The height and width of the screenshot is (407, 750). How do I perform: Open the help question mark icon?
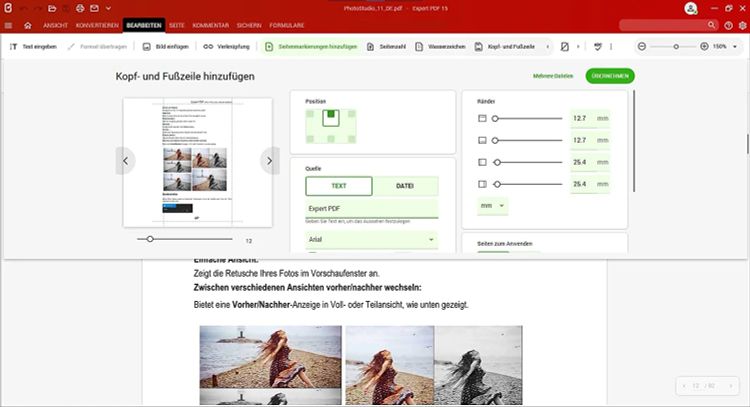pyautogui.click(x=728, y=25)
